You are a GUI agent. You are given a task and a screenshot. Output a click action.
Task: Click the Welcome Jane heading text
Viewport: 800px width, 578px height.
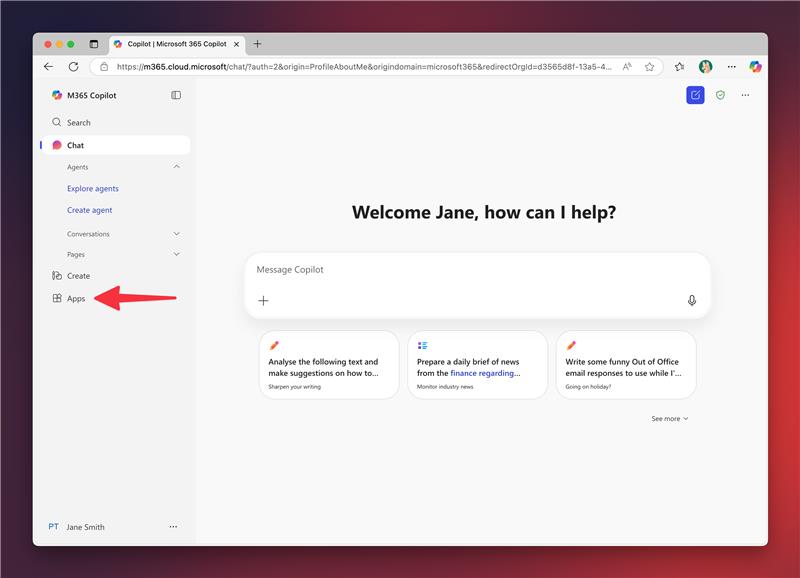[484, 212]
